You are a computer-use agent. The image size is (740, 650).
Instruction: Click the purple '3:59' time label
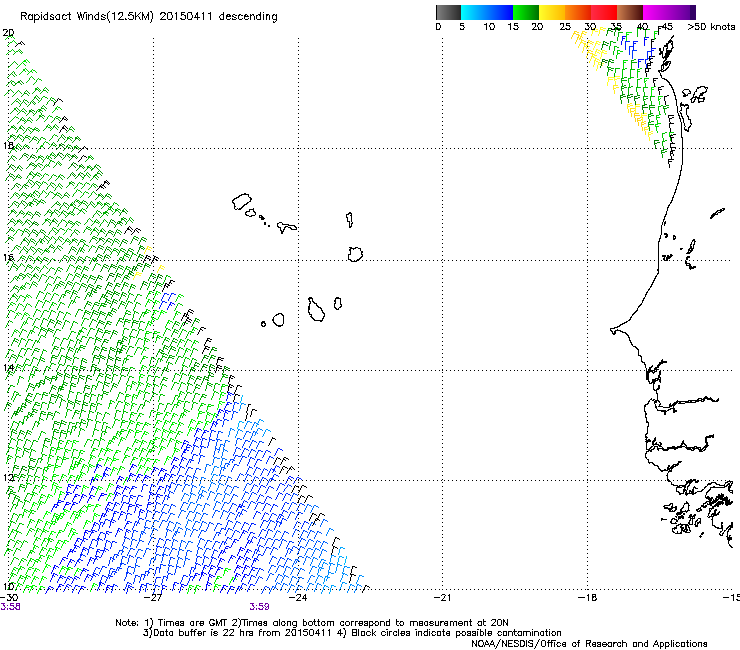tap(260, 607)
